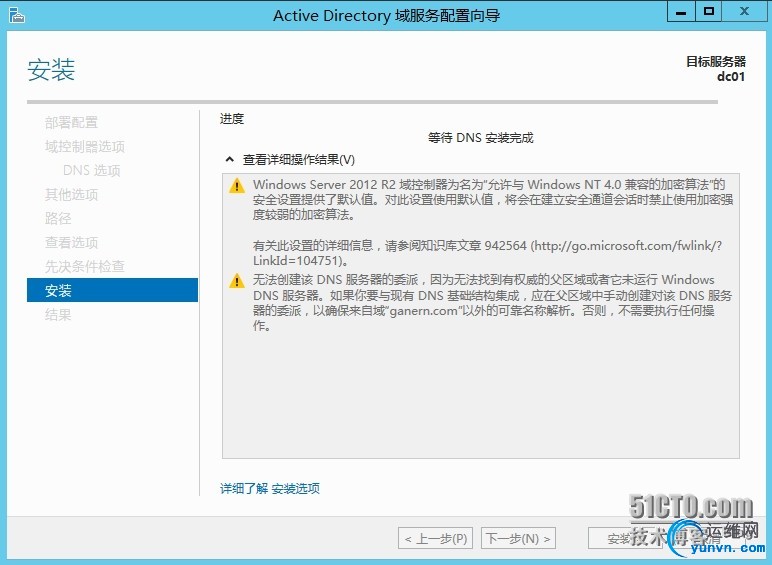Click the DNS delegation warning icon
772x565 pixels.
(x=237, y=281)
